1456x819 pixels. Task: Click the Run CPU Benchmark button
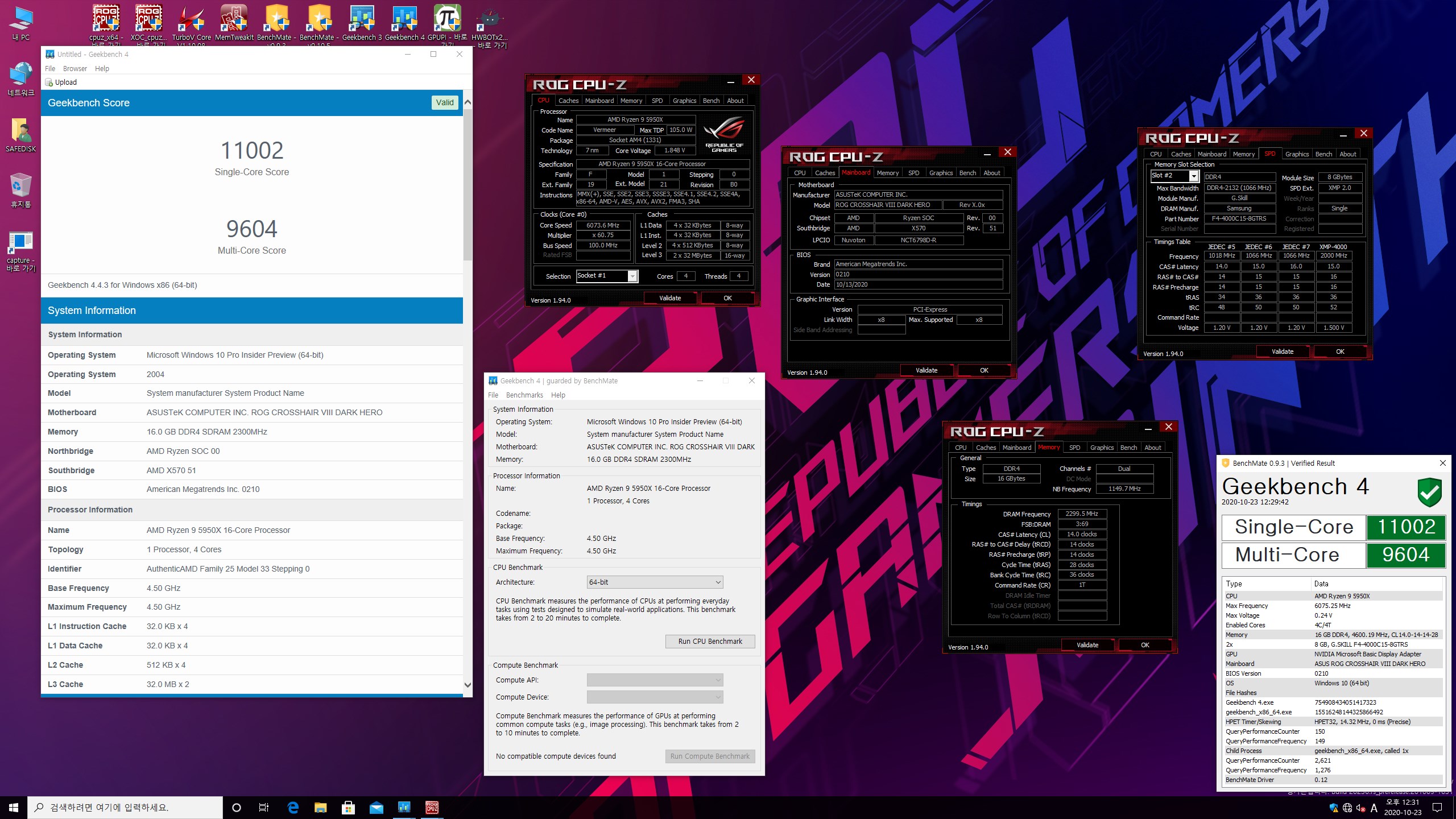(x=710, y=641)
